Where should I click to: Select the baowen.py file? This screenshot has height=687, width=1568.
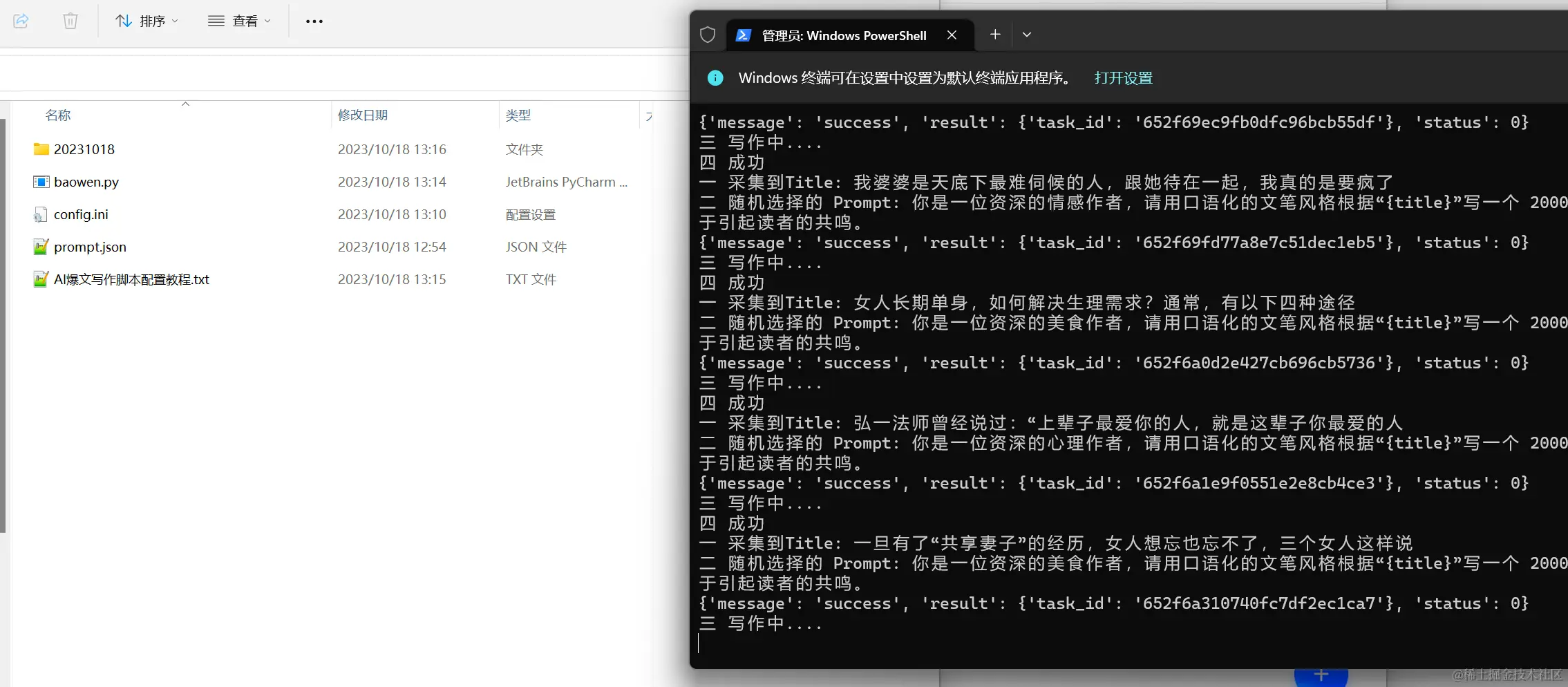(x=86, y=182)
